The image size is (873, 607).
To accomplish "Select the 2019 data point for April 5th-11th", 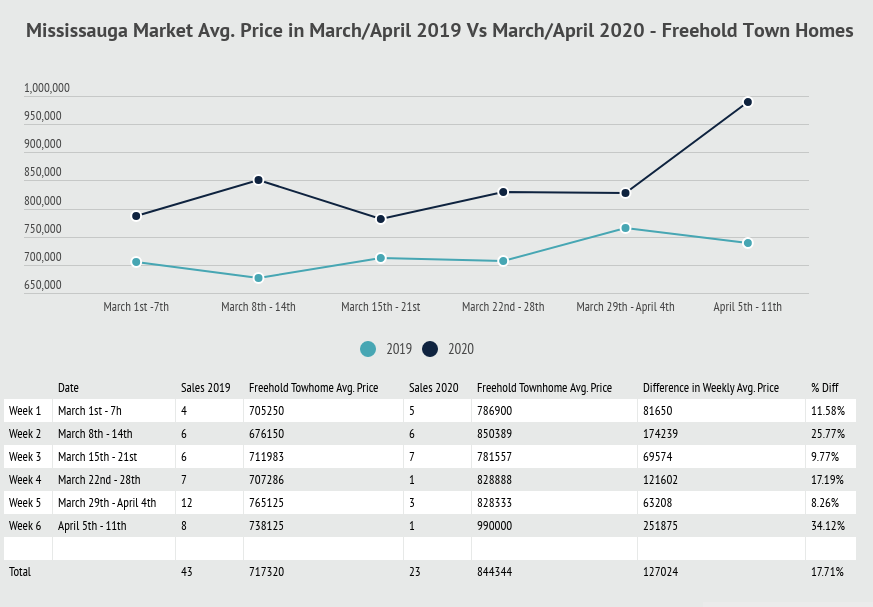I will 748,243.
